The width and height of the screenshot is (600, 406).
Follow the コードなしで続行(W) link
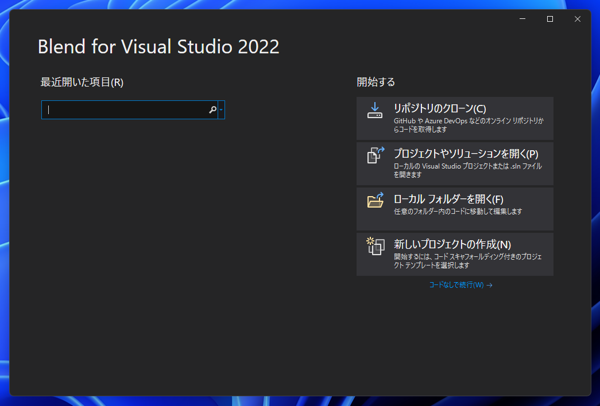460,285
